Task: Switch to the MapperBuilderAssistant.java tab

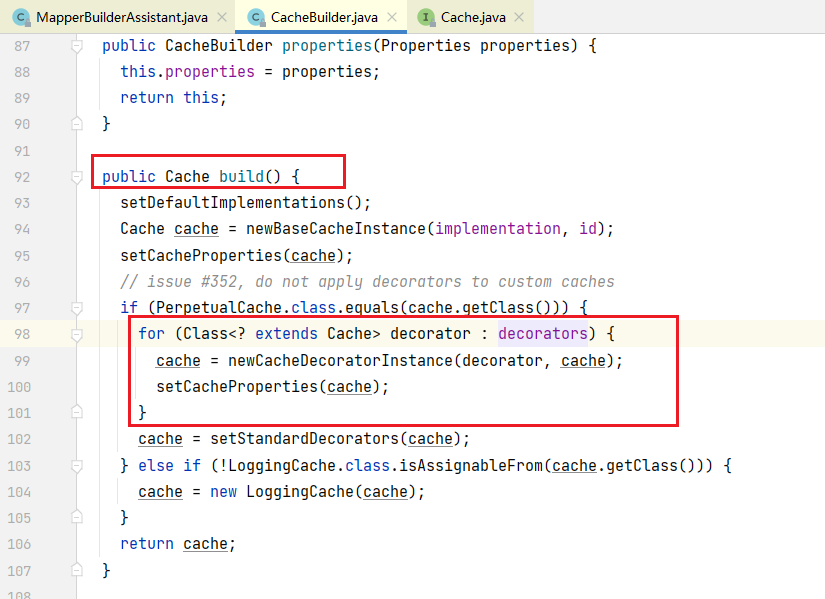Action: point(121,17)
